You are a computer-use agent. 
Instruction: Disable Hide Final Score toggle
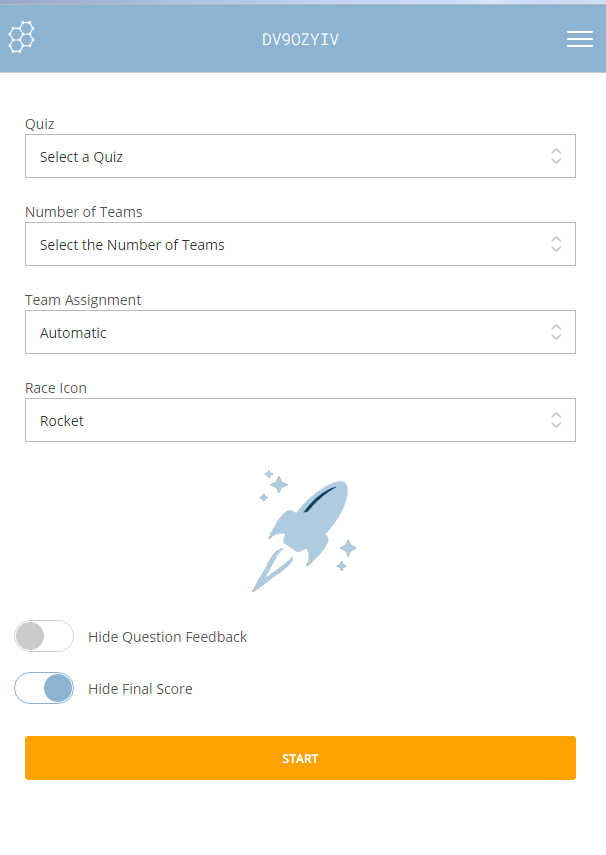[44, 688]
